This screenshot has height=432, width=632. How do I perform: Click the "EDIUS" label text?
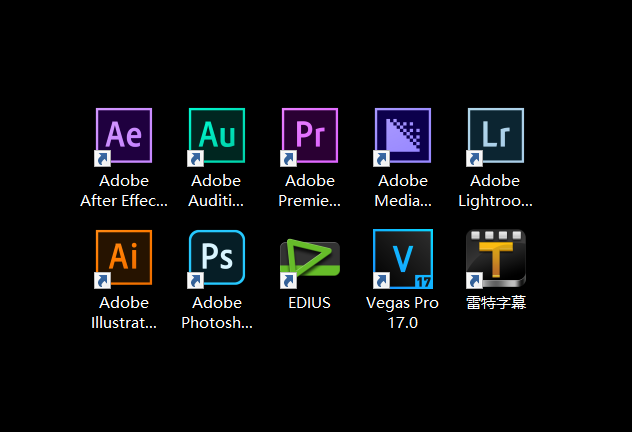(309, 303)
